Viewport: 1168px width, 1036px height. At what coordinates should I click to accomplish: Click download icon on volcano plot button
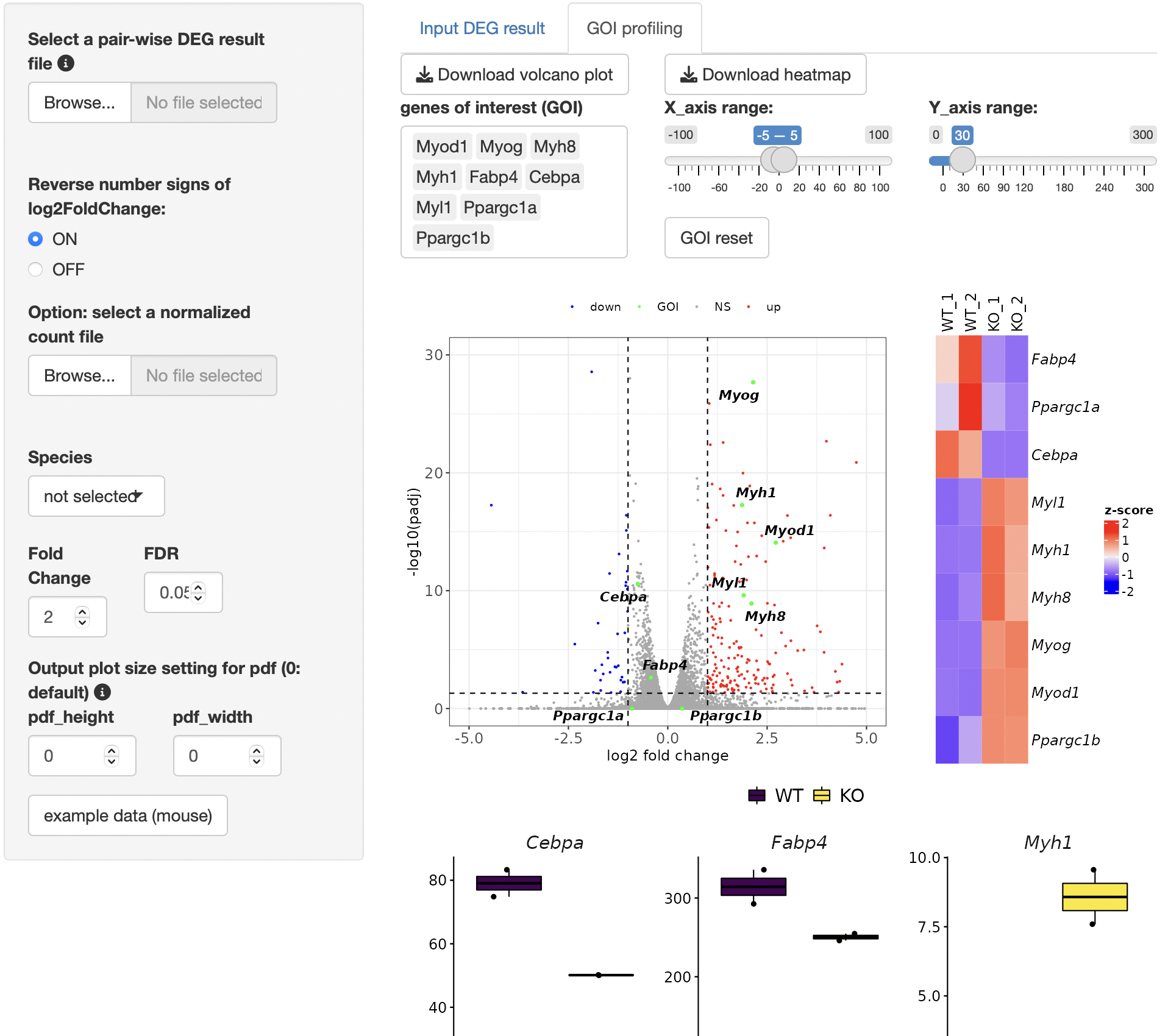tap(424, 74)
